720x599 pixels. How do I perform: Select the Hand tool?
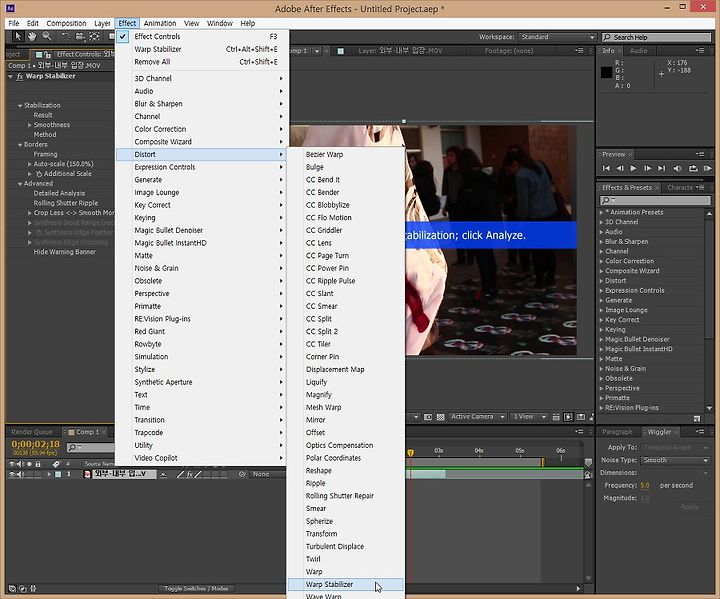(x=32, y=36)
